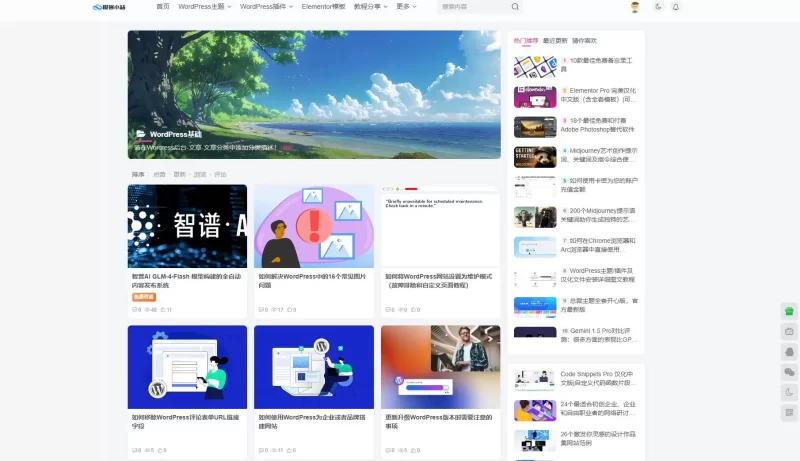Image resolution: width=800 pixels, height=461 pixels.
Task: Open the user avatar menu
Action: pos(635,7)
